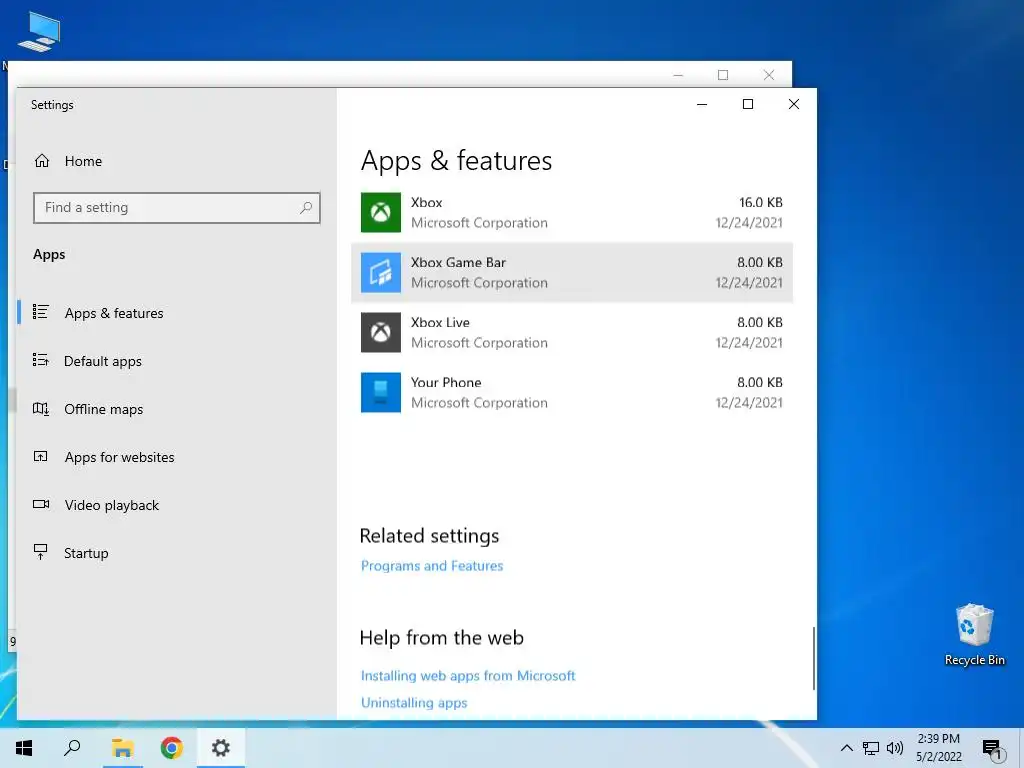Click the Xbox Game Bar app icon
The image size is (1024, 768).
tap(381, 272)
